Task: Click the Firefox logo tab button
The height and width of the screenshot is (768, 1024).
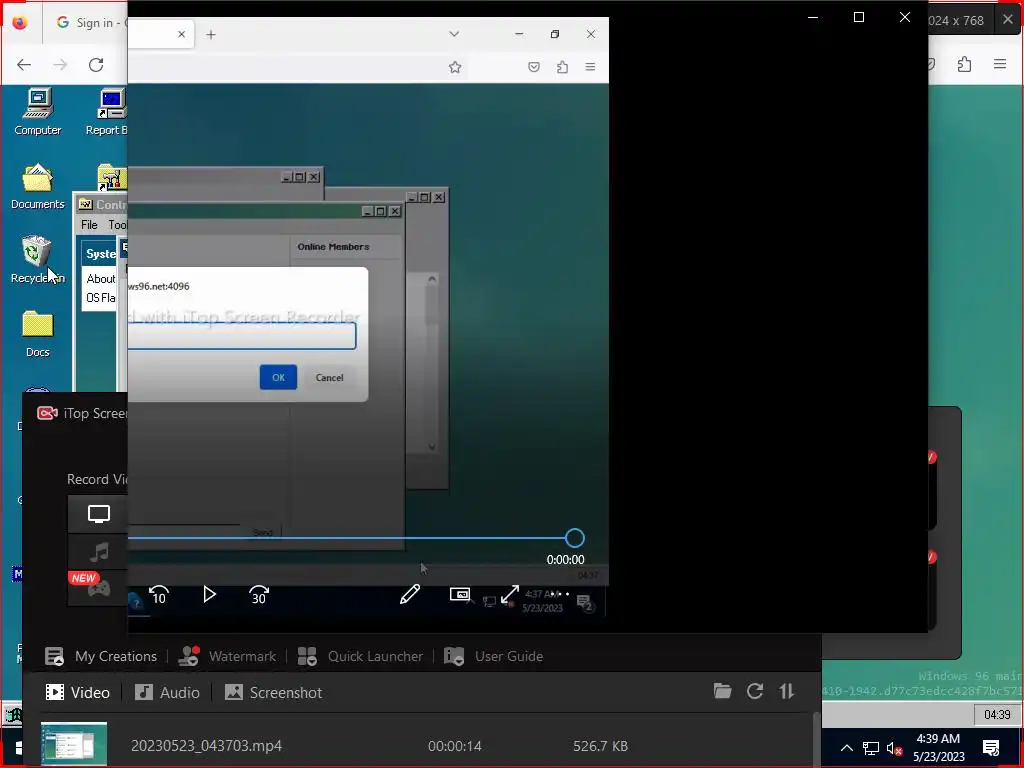Action: pos(20,23)
